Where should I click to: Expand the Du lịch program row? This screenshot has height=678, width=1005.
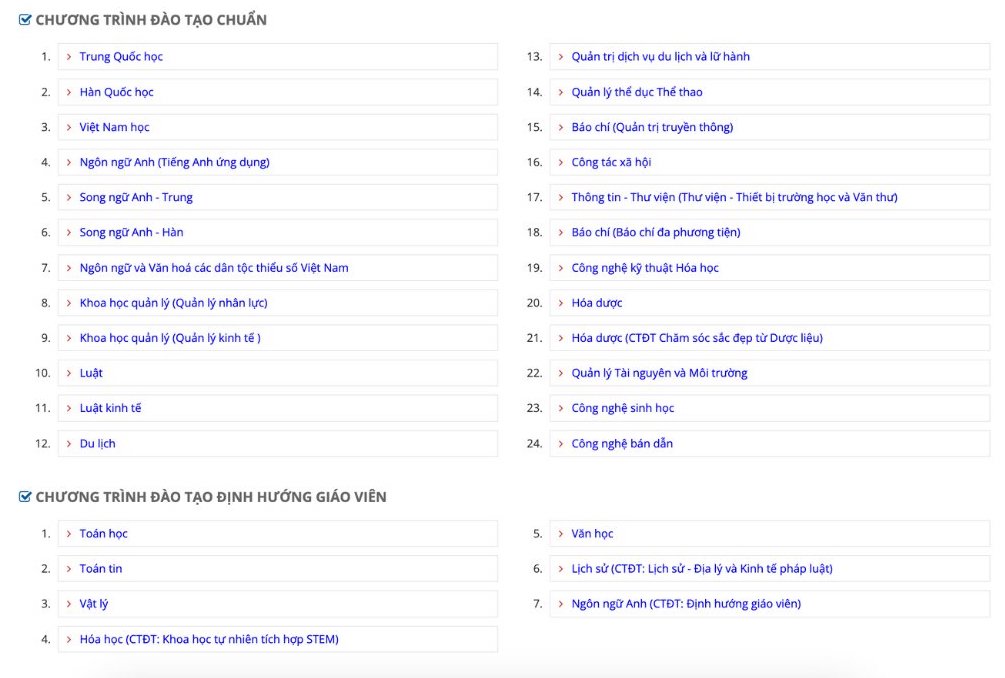(278, 443)
